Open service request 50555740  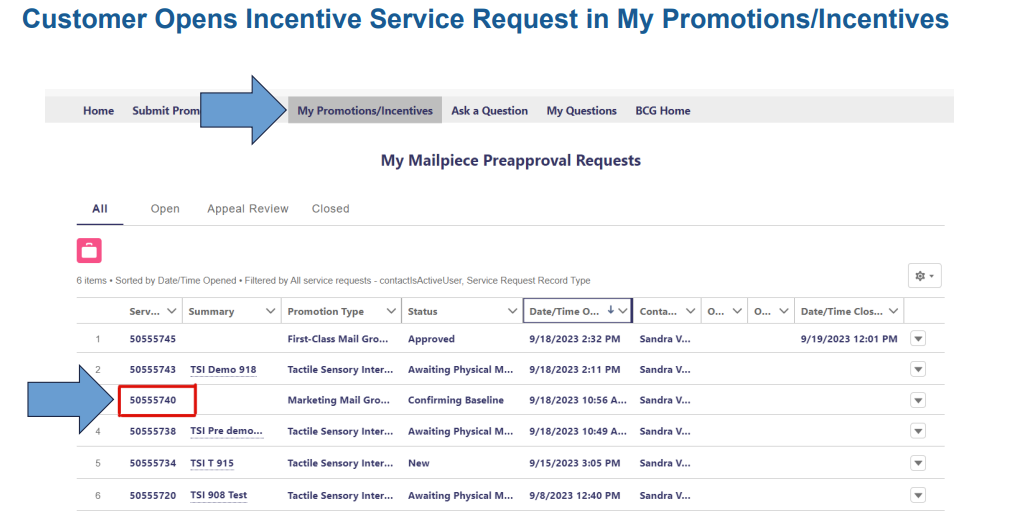pos(153,400)
